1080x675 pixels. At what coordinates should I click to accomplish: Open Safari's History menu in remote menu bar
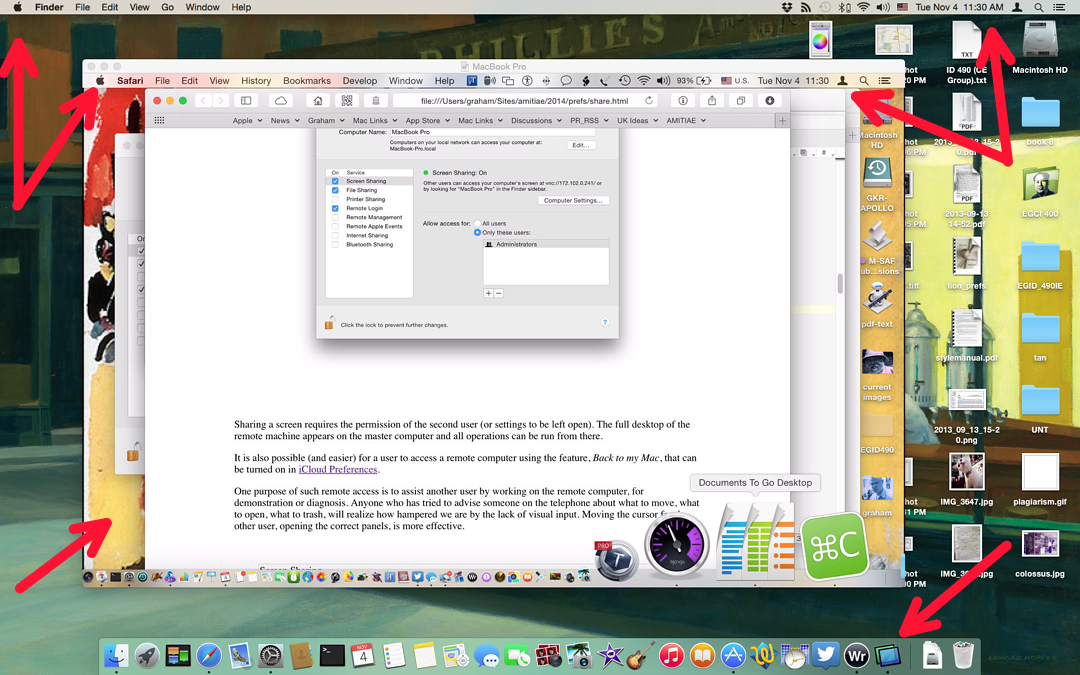256,81
